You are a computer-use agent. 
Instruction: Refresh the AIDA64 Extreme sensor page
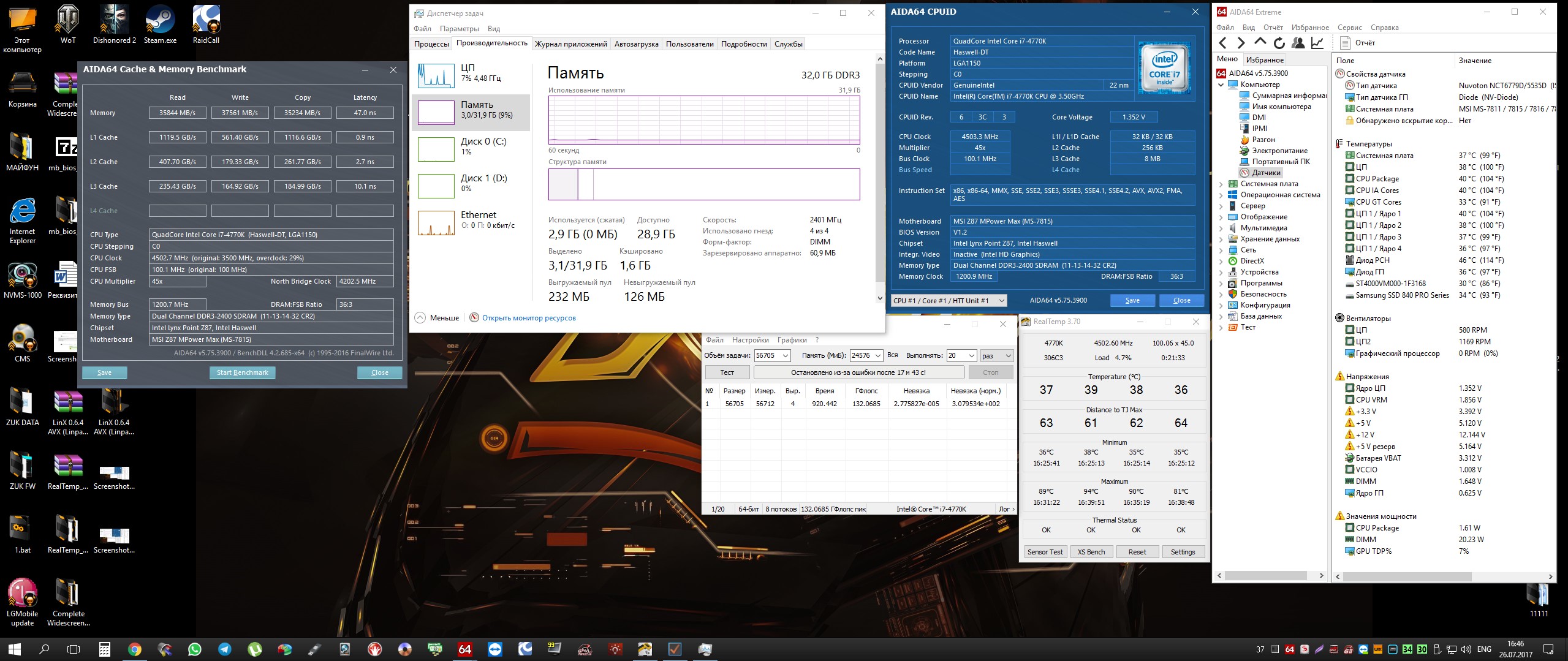1279,43
